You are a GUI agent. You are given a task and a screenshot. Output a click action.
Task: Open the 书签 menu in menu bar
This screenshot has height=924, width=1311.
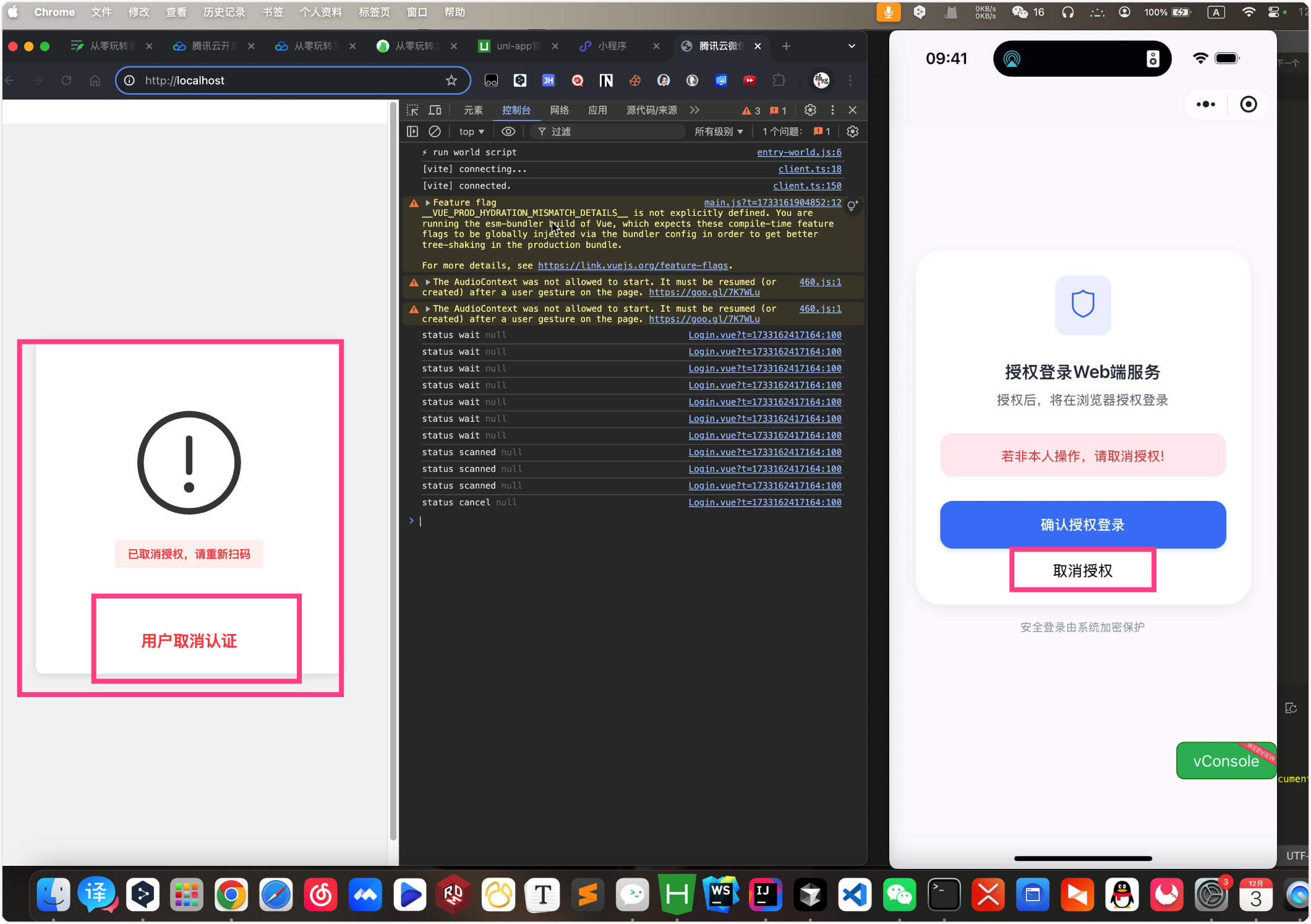(x=273, y=12)
